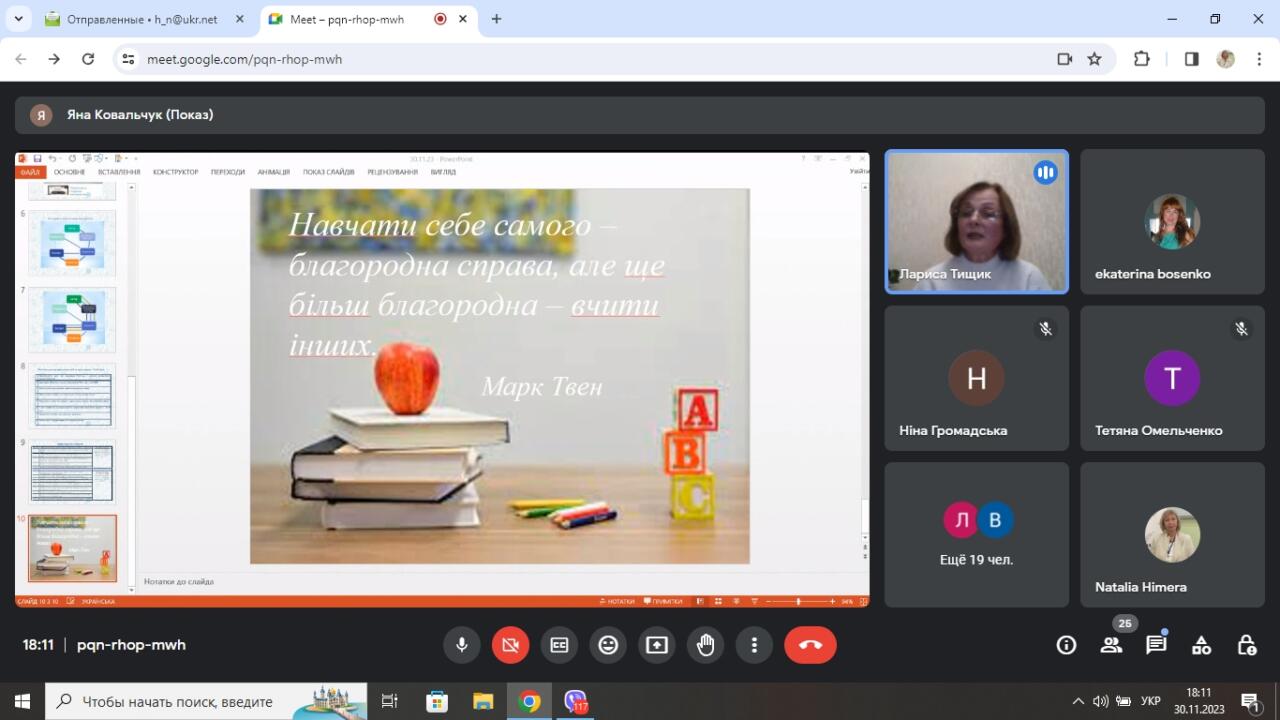Open Chrome three-dot menu
Screen dimensions: 1280x720
pyautogui.click(x=1258, y=59)
